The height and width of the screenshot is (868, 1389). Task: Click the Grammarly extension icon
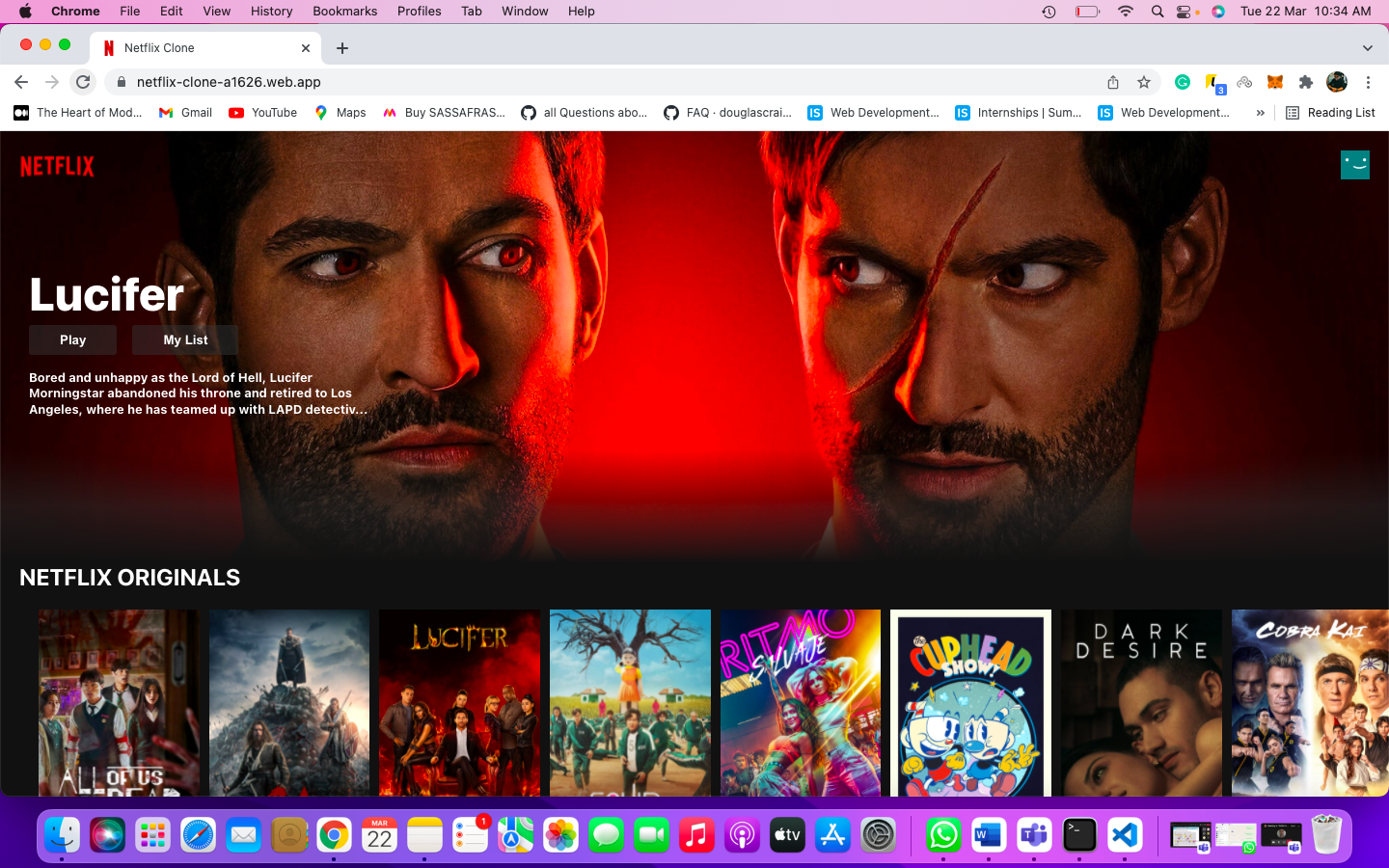coord(1183,82)
